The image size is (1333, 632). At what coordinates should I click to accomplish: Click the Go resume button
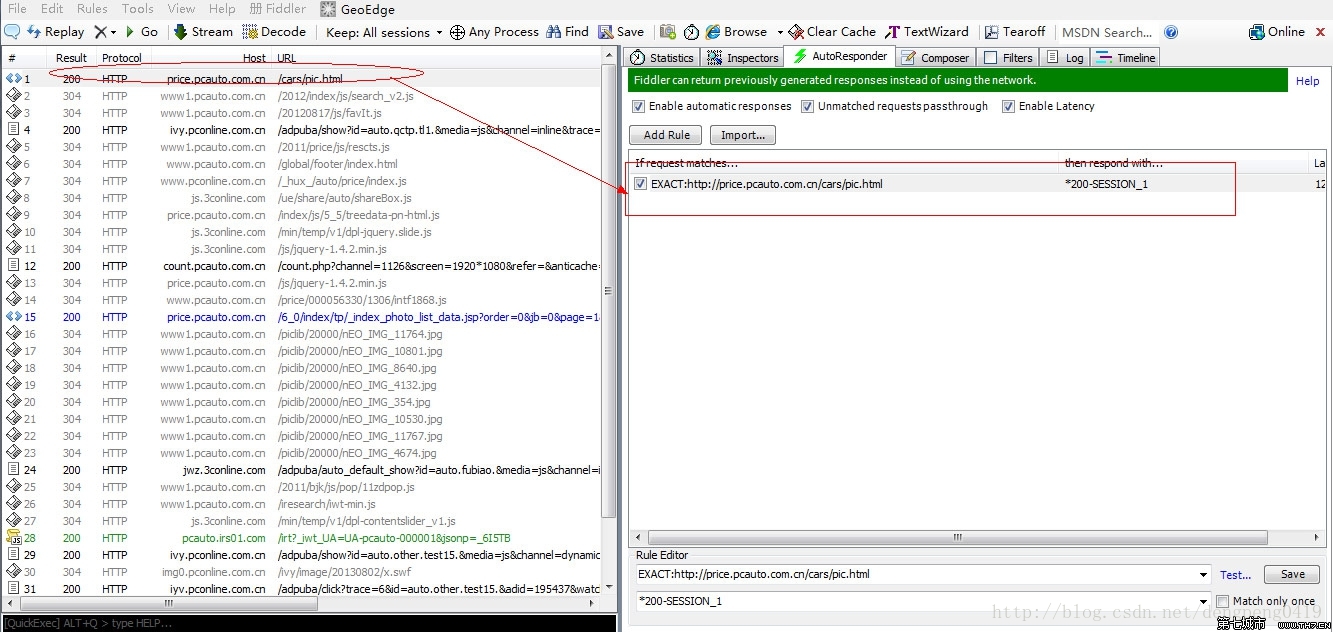(x=141, y=32)
